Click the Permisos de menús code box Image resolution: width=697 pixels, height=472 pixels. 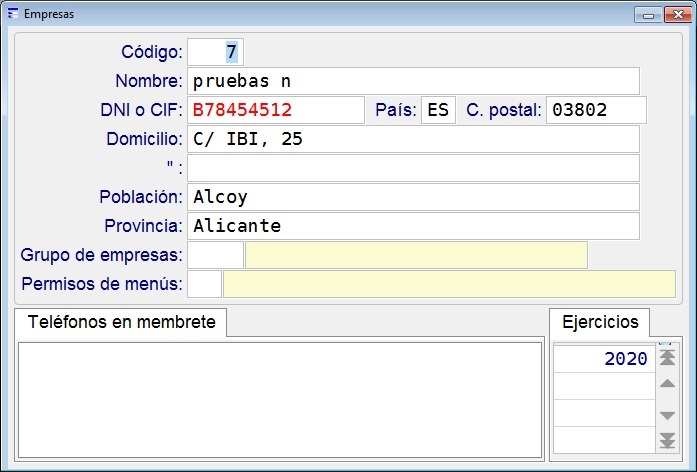[204, 284]
